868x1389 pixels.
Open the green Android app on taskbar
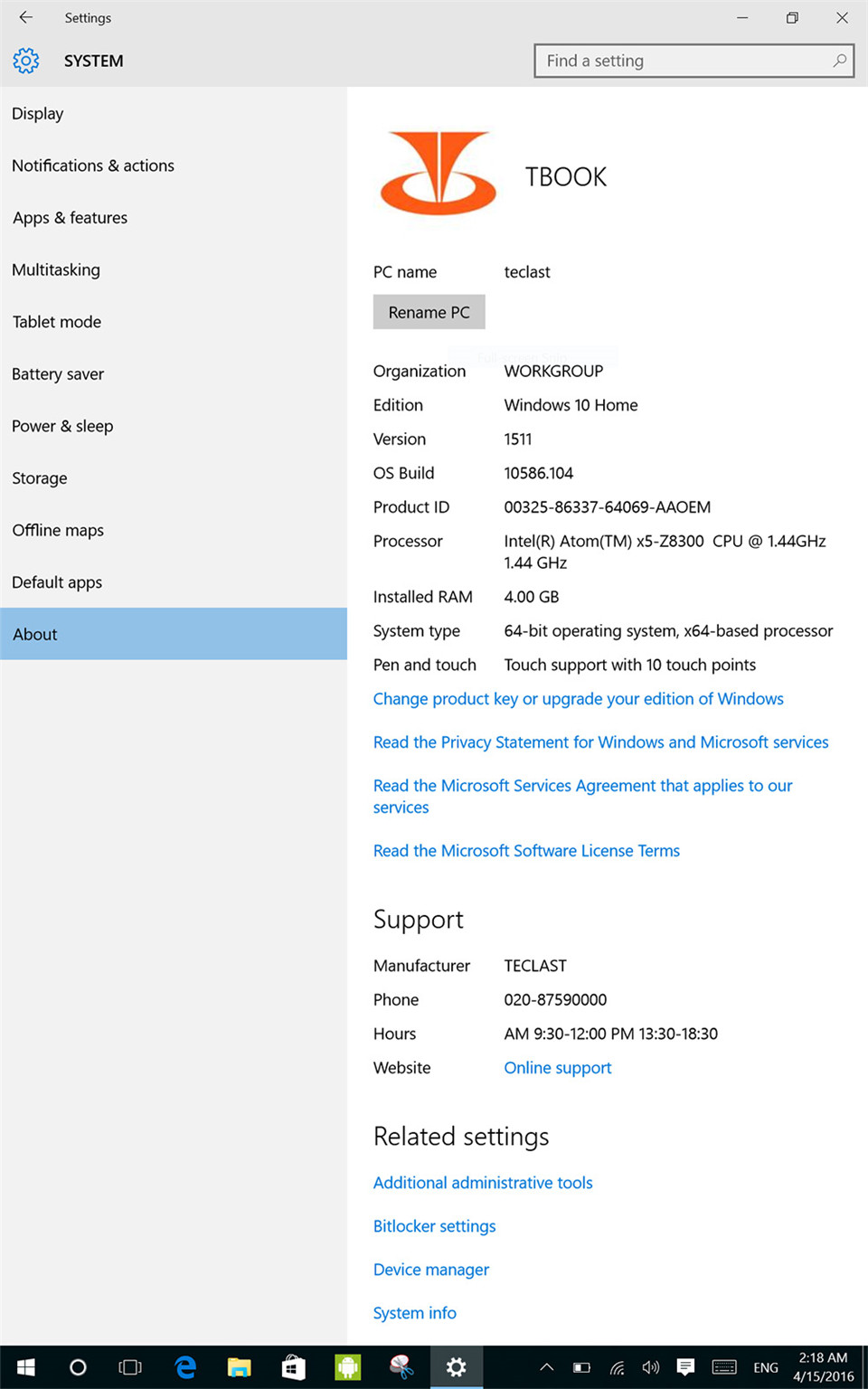(348, 1367)
